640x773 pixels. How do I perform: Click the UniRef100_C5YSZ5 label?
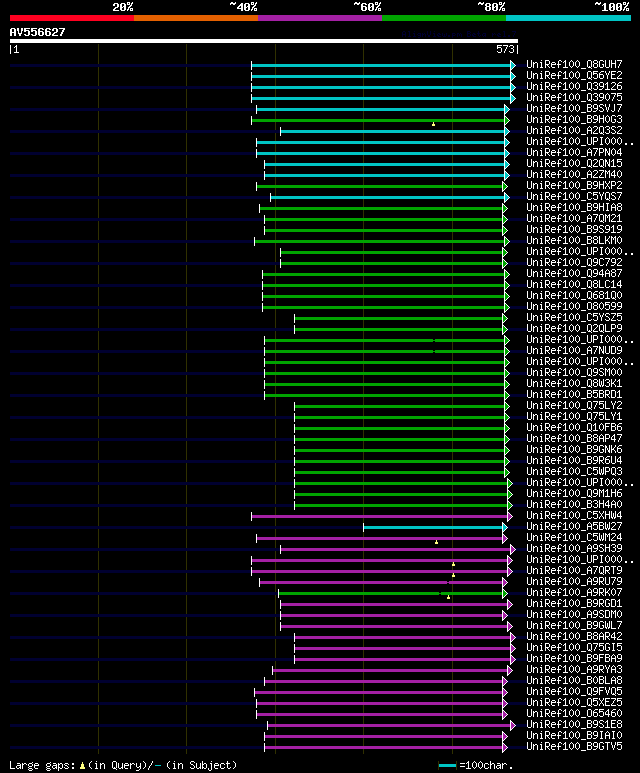(574, 317)
